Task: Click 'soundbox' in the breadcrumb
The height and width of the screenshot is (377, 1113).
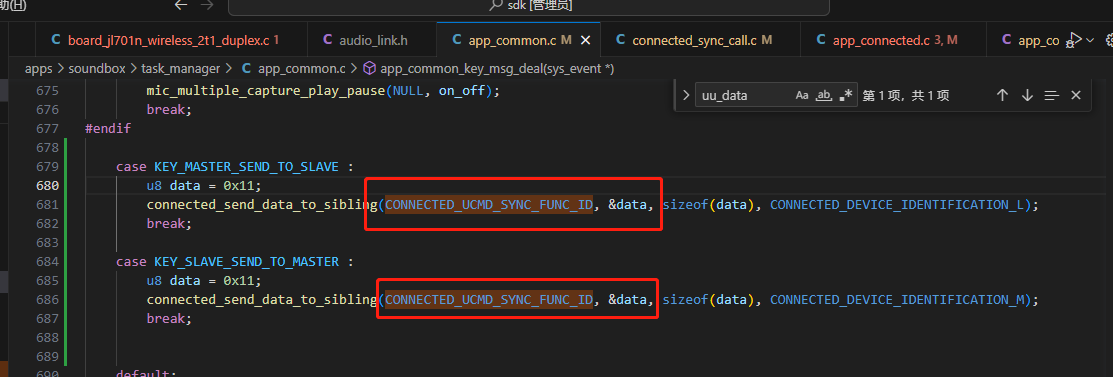Action: click(97, 69)
